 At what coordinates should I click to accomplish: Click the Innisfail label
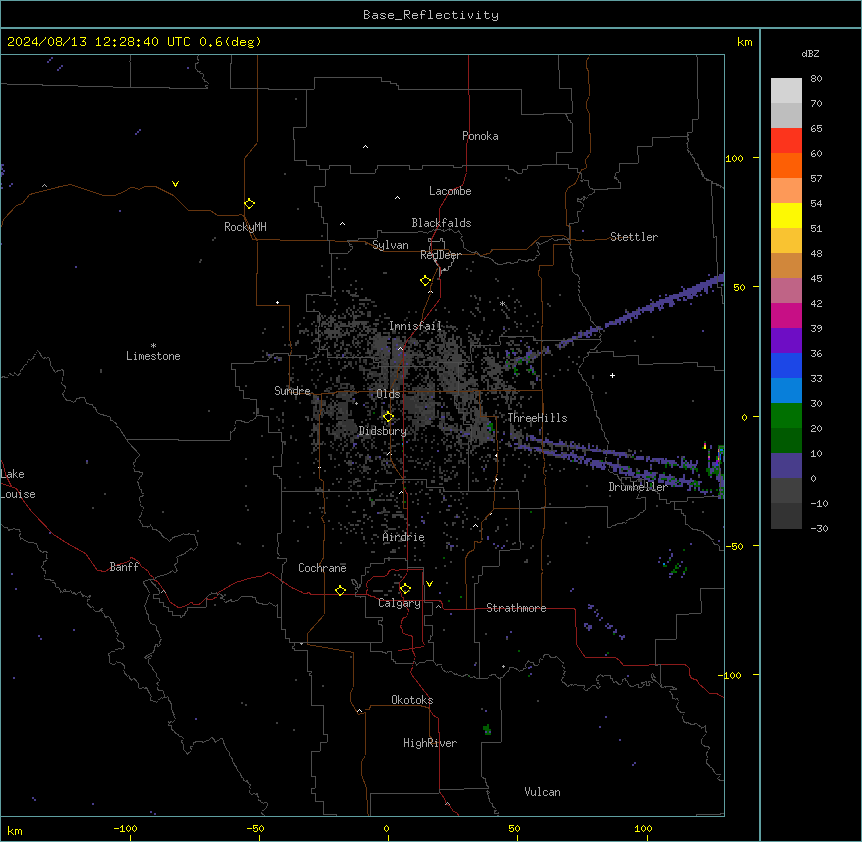[x=415, y=326]
